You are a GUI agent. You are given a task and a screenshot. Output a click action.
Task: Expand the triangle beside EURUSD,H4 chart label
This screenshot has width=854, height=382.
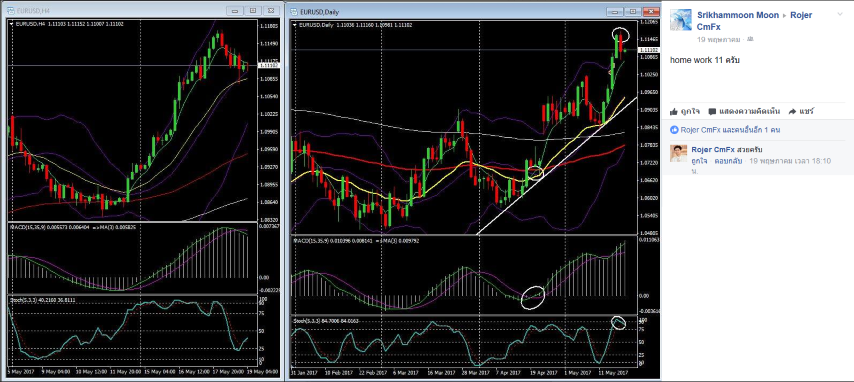[11, 24]
